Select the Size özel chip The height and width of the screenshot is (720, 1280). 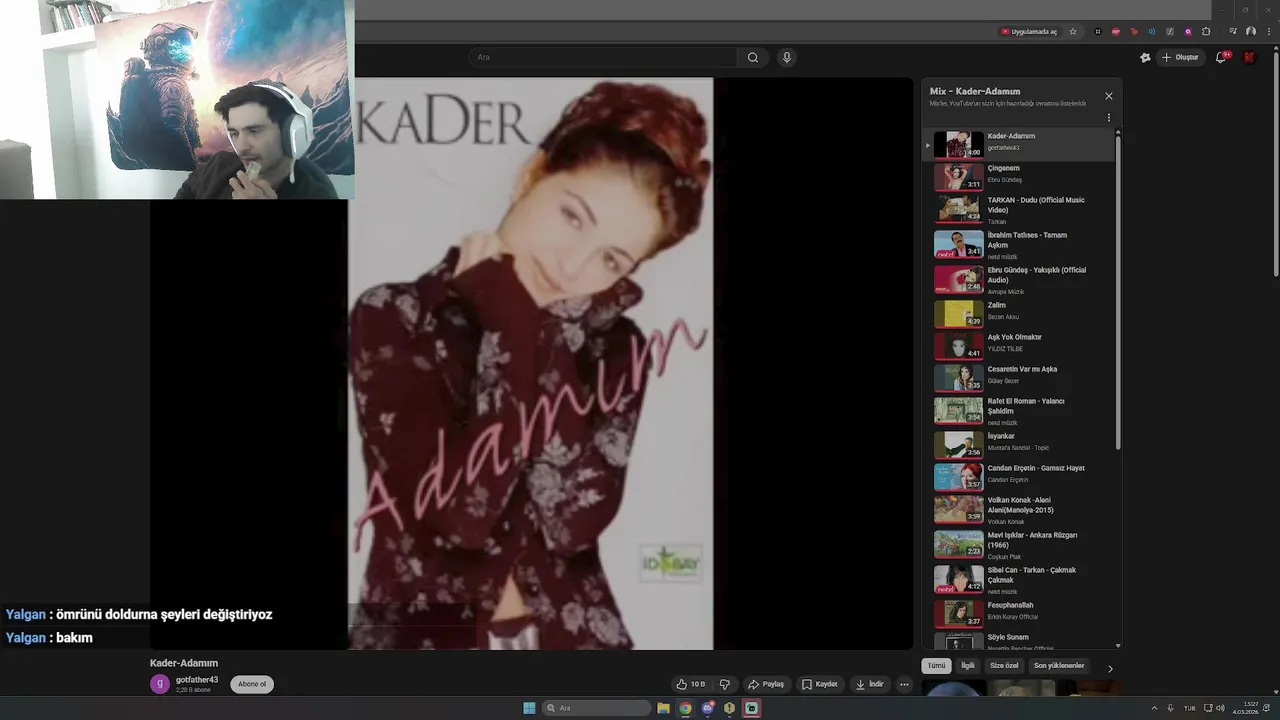click(x=1004, y=665)
